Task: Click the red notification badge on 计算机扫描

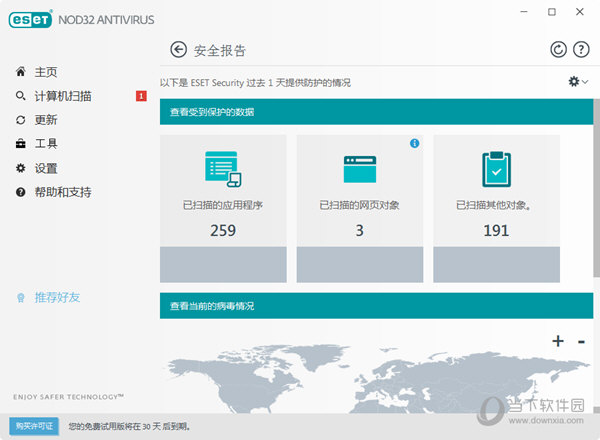Action: (141, 96)
